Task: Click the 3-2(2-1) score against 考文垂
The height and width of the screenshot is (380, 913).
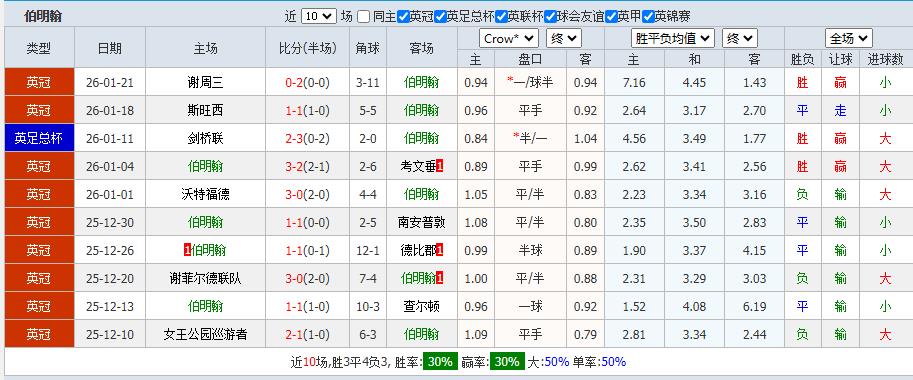Action: click(307, 166)
